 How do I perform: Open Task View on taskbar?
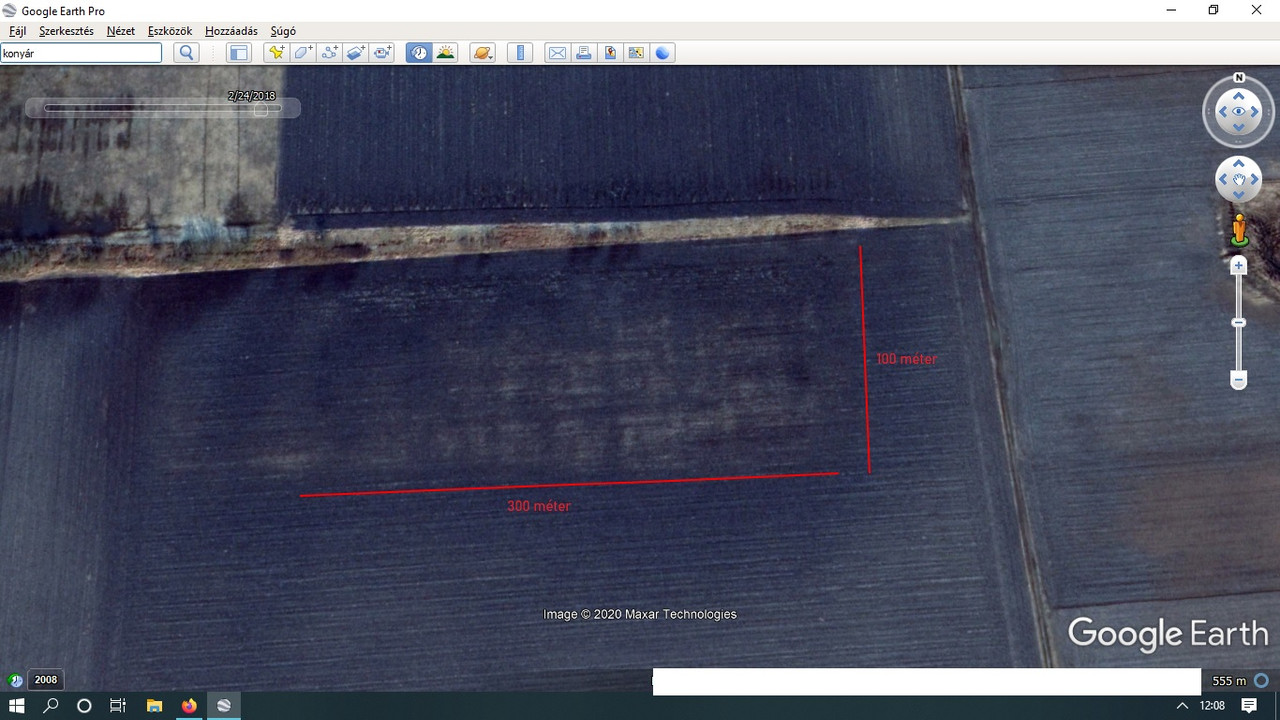coord(118,706)
